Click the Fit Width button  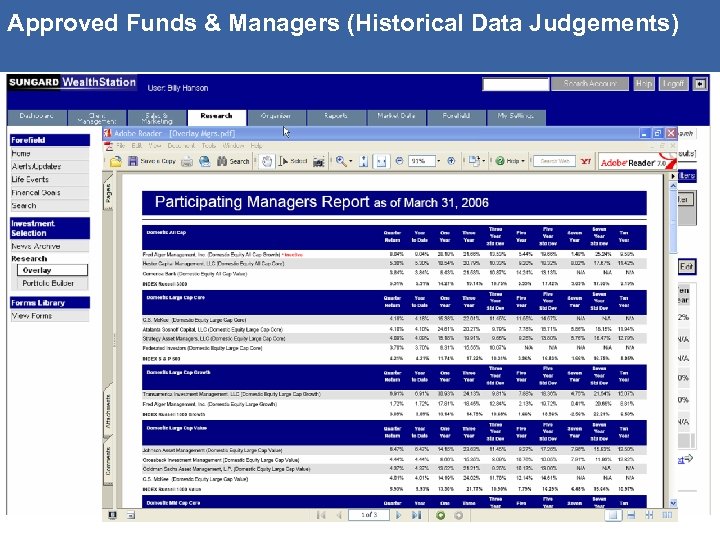(381, 161)
